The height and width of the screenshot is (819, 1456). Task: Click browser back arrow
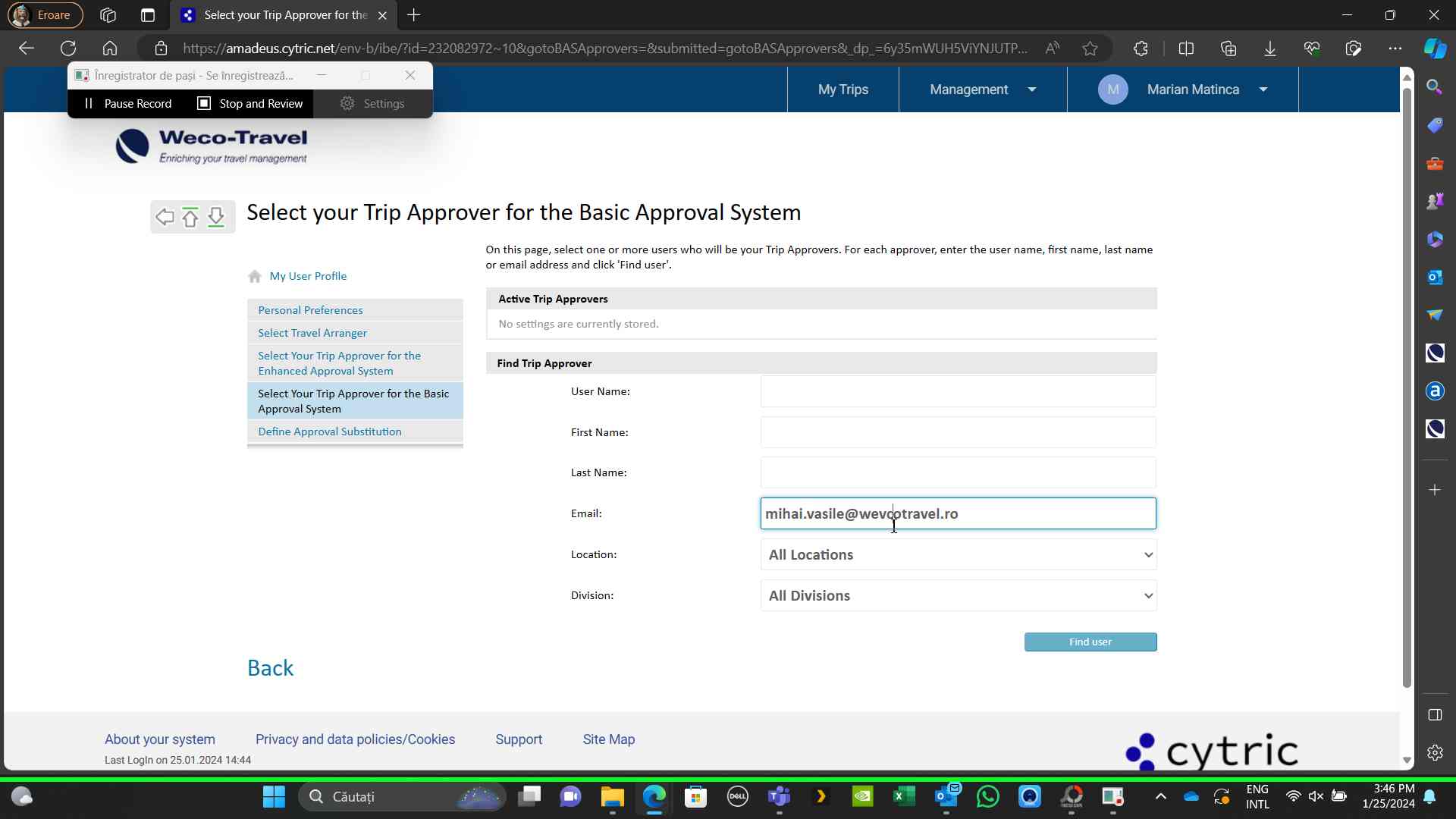pos(27,49)
